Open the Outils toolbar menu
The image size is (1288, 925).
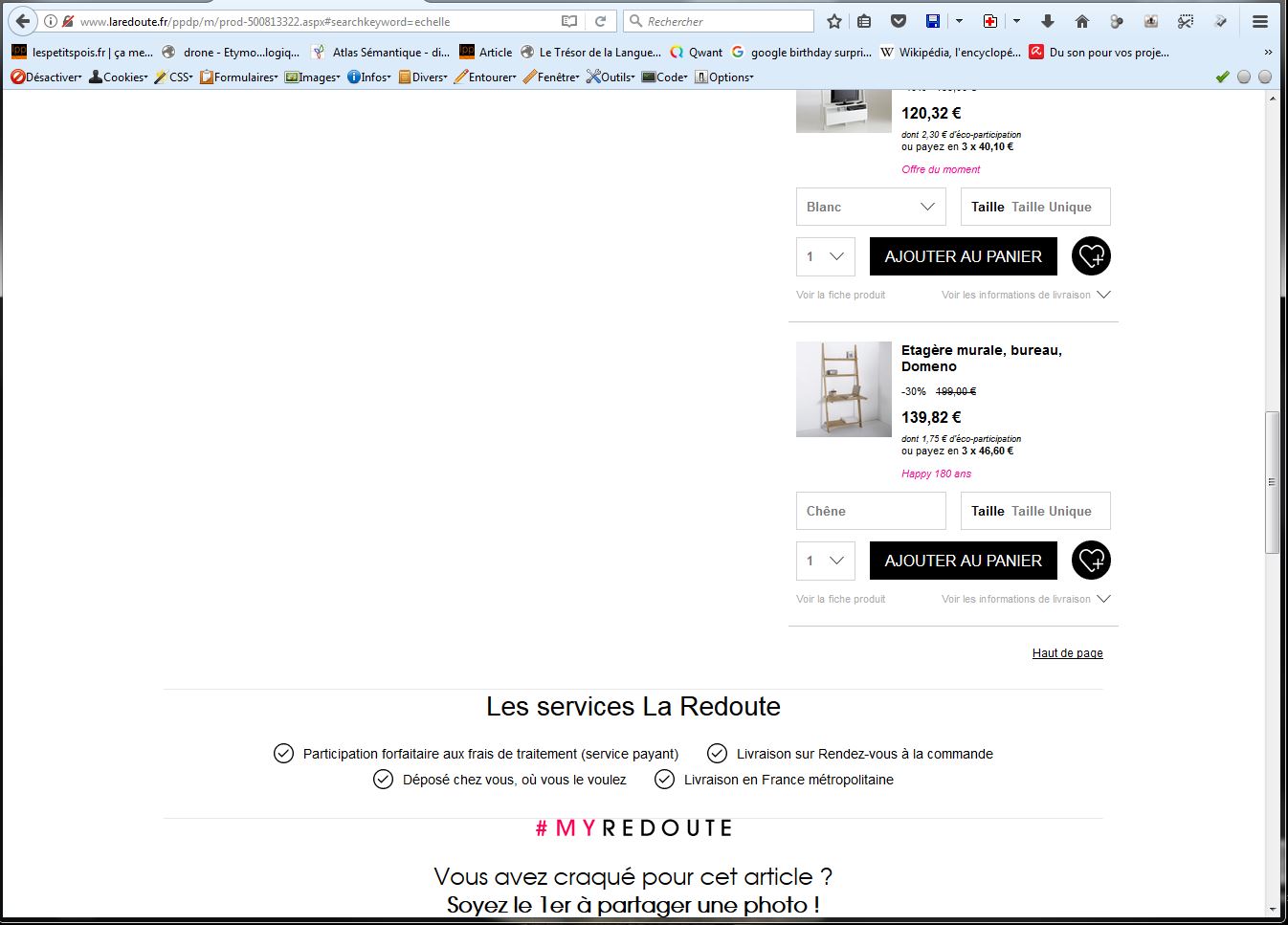click(x=611, y=77)
